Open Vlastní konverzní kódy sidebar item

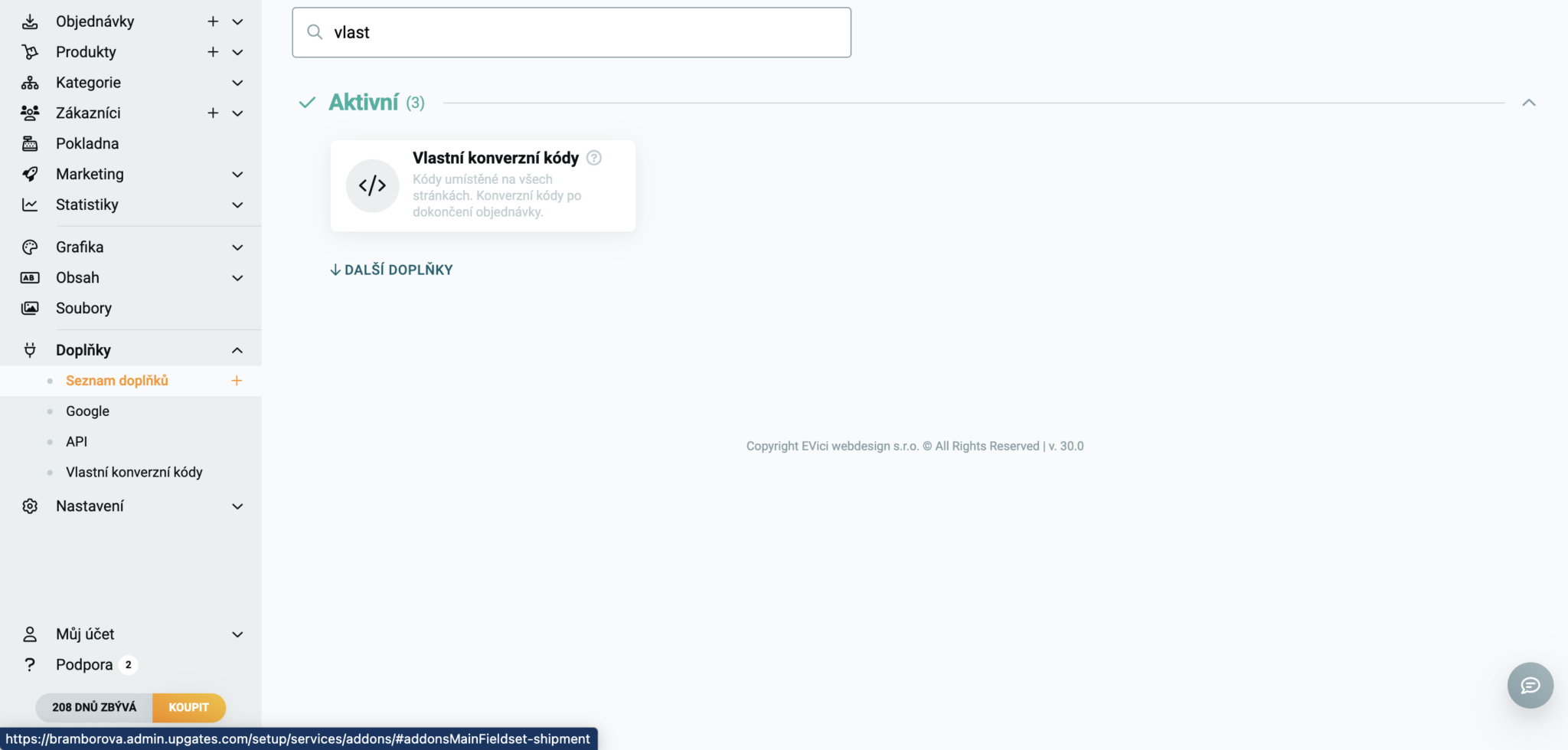coord(134,473)
